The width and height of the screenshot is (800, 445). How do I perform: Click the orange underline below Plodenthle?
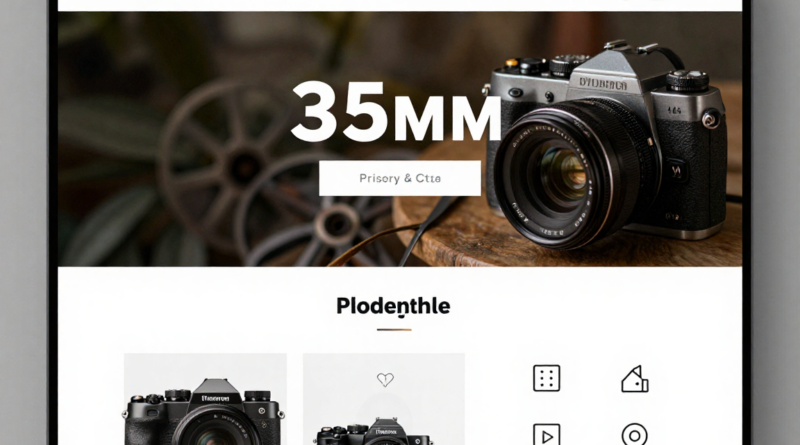(x=394, y=330)
